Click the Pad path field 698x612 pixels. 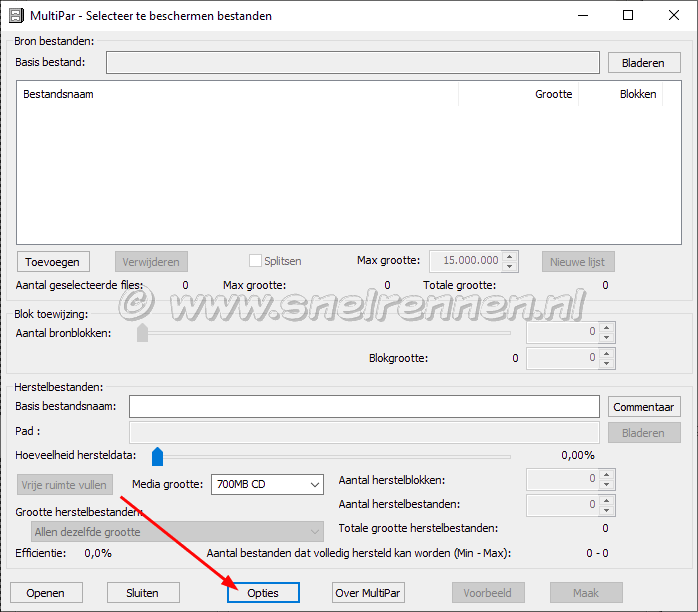pyautogui.click(x=364, y=432)
